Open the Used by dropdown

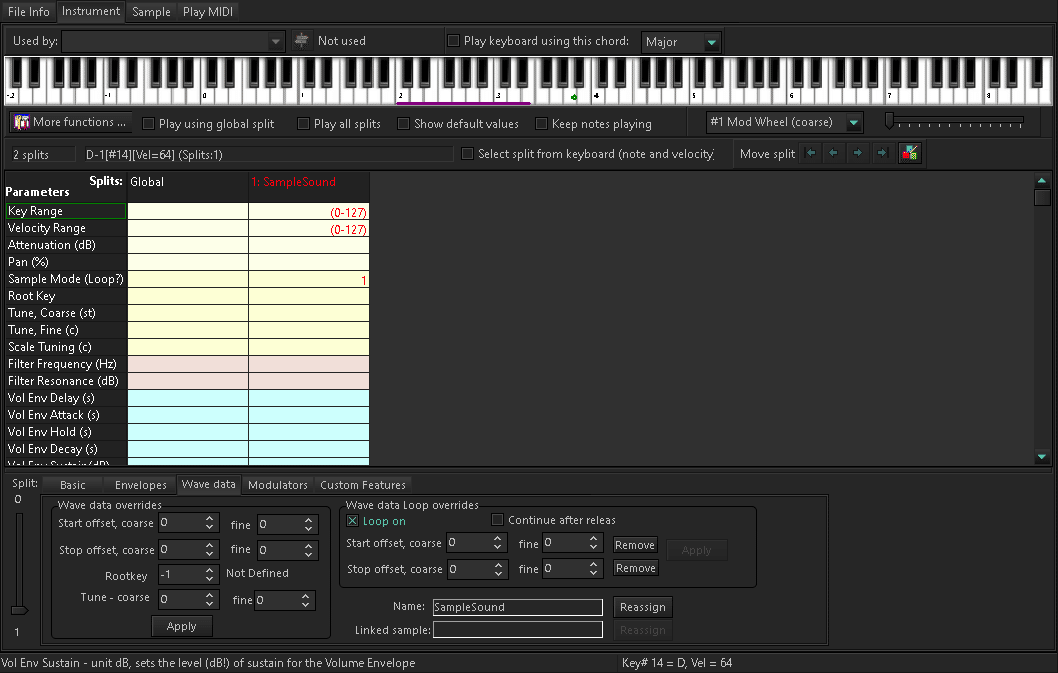point(275,41)
